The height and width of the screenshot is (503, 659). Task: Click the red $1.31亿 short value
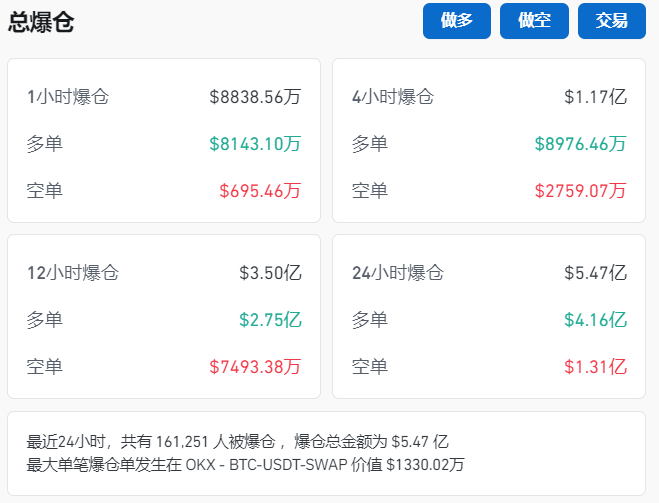coord(595,367)
